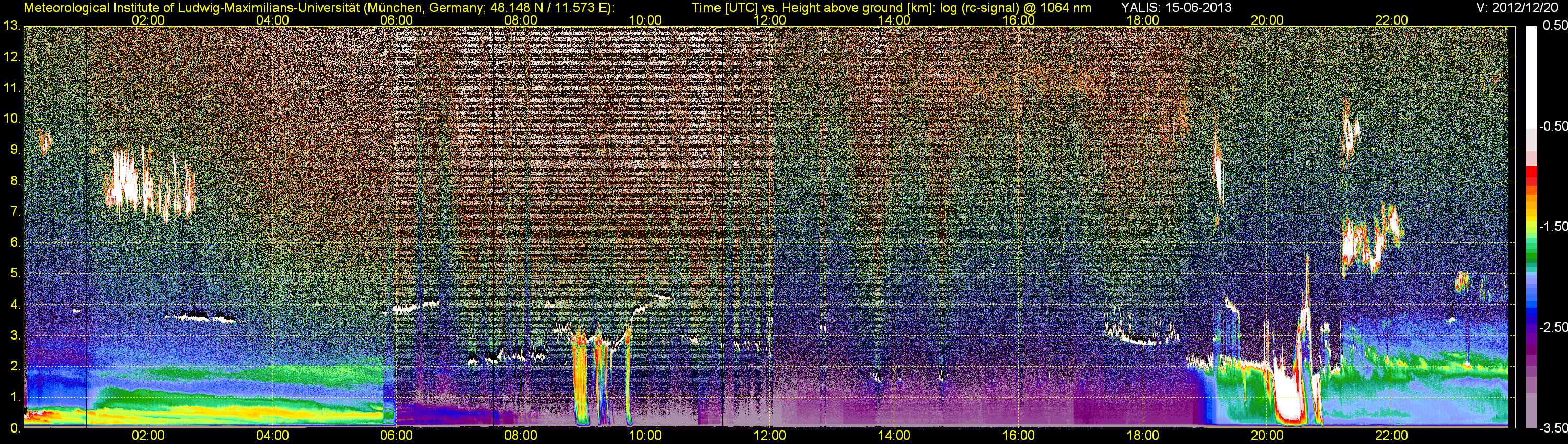Click the 22:00 label on bottom time axis
Screen dimensions: 1568x444
(x=1391, y=436)
